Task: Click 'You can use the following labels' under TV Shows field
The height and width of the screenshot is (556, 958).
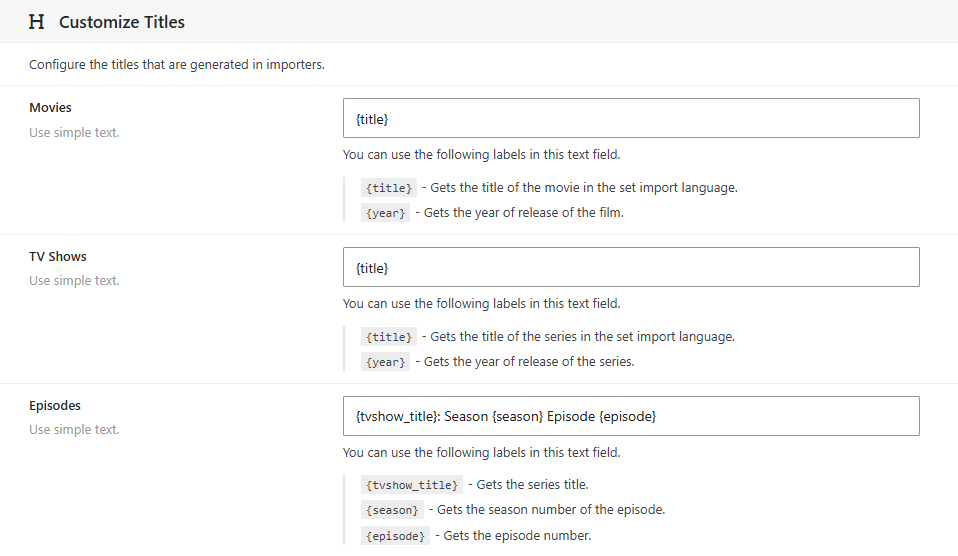Action: (481, 304)
